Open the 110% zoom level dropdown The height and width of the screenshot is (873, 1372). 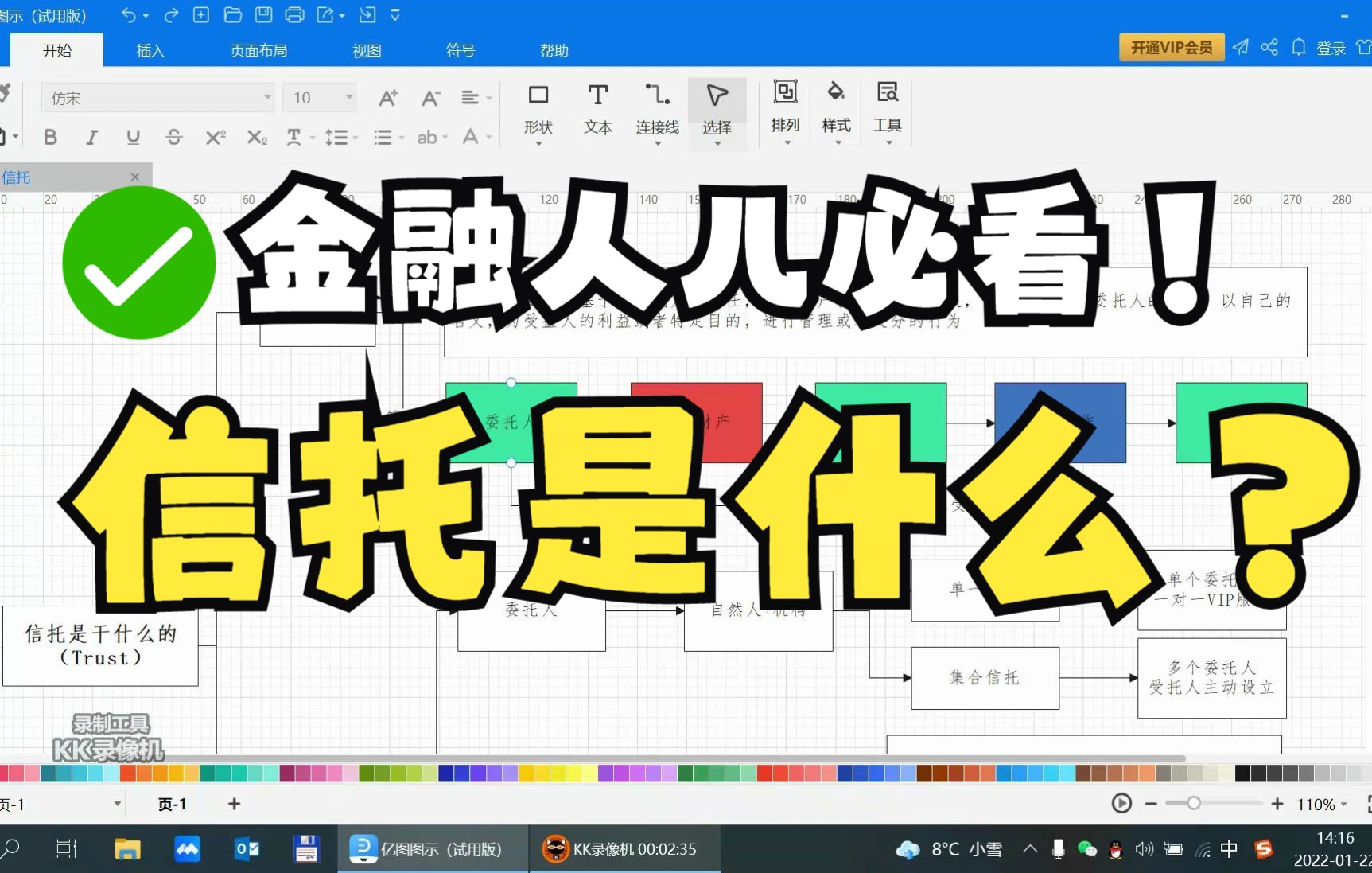(x=1323, y=805)
